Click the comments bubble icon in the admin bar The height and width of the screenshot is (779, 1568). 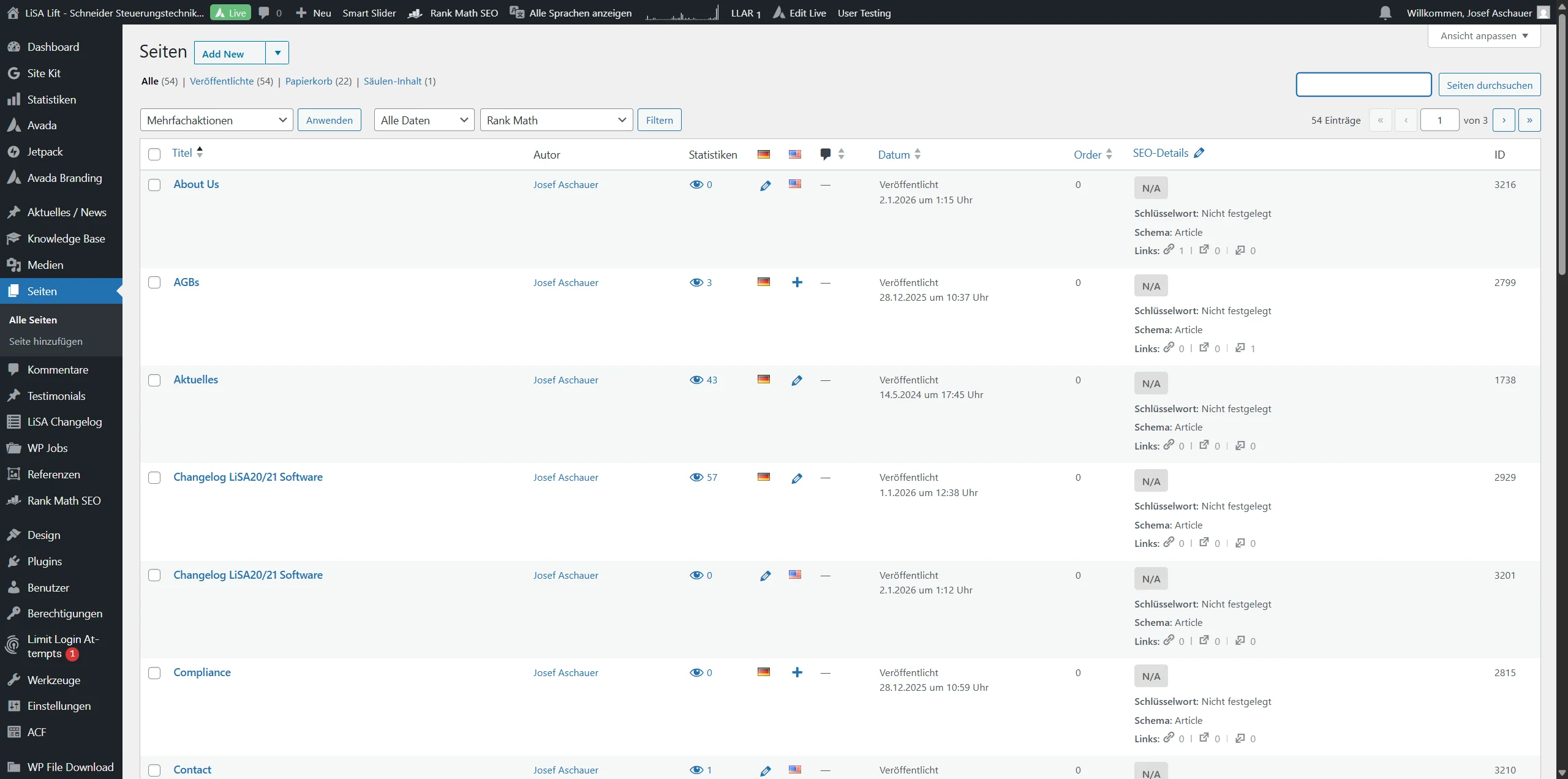[x=264, y=12]
